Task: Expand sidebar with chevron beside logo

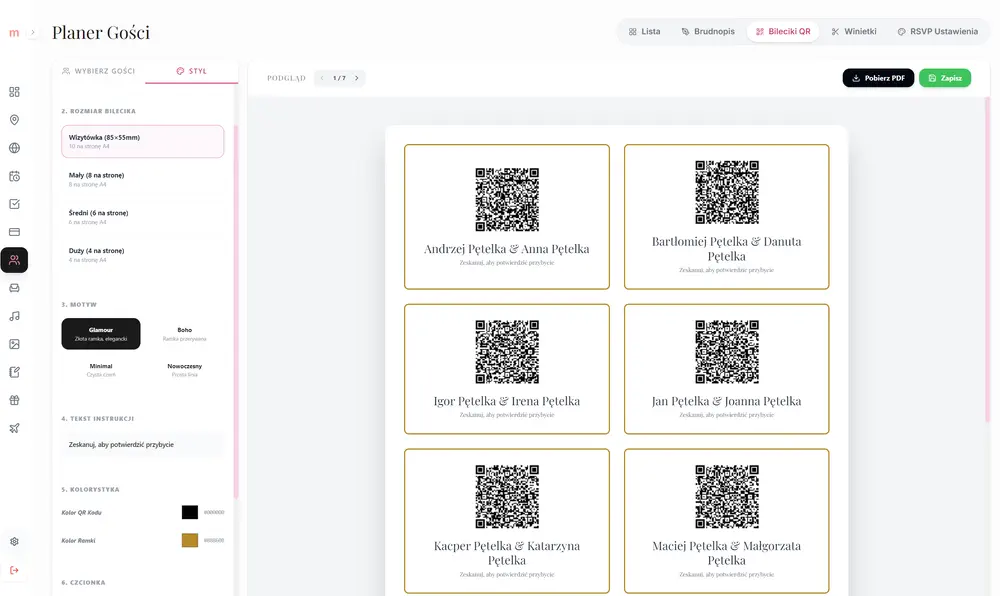Action: [x=33, y=32]
